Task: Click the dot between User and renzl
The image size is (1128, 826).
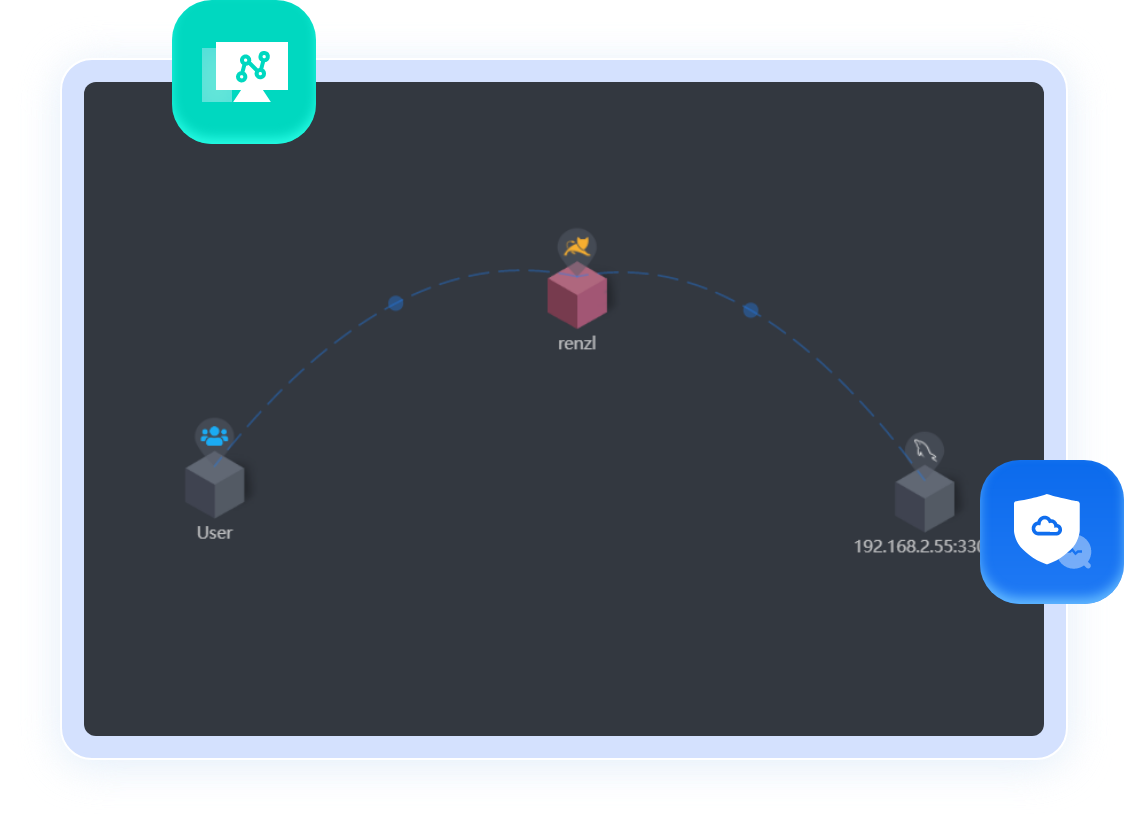Action: pos(395,303)
